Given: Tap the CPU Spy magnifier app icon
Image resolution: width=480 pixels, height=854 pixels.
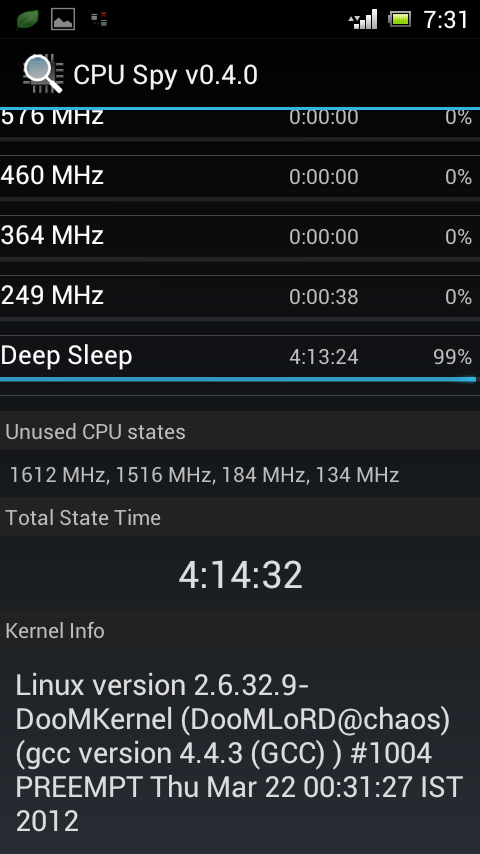Looking at the screenshot, I should [42, 74].
